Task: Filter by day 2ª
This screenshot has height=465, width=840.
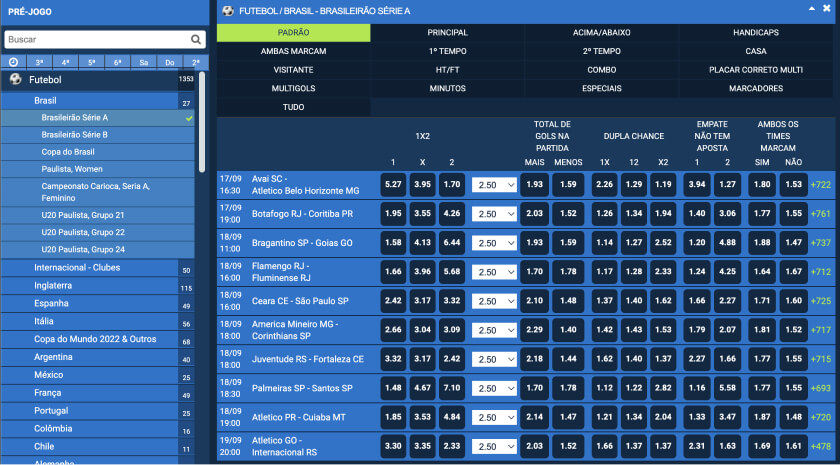Action: coord(196,62)
